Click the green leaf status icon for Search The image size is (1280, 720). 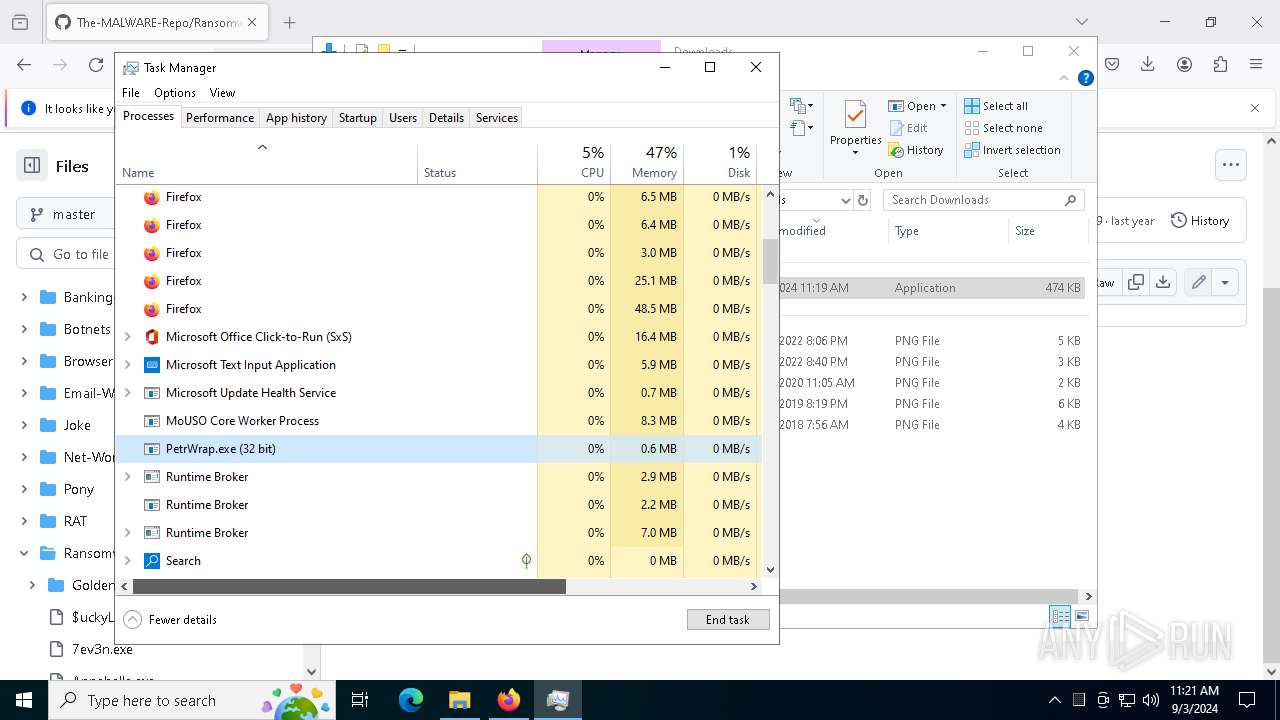click(x=526, y=561)
